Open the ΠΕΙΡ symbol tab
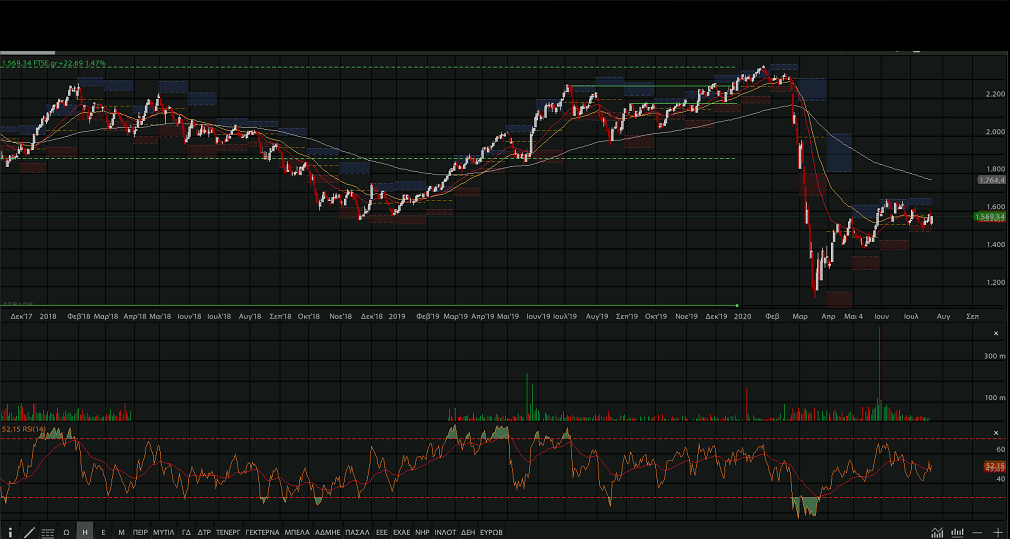 [140, 532]
